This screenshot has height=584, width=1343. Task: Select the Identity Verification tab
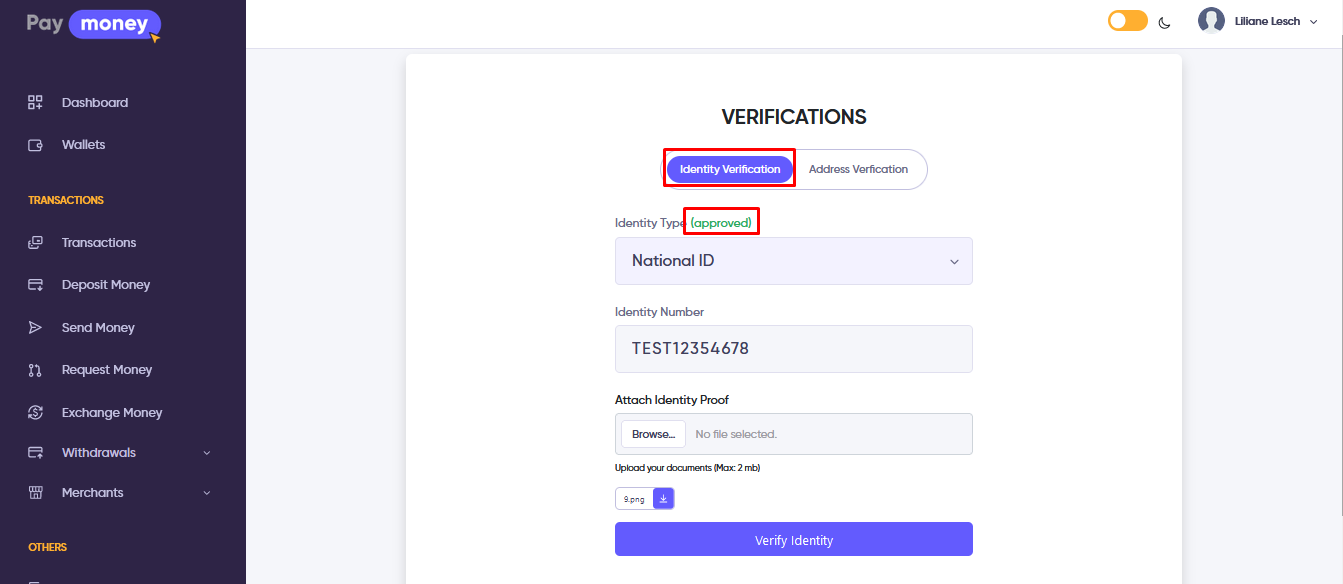coord(730,169)
